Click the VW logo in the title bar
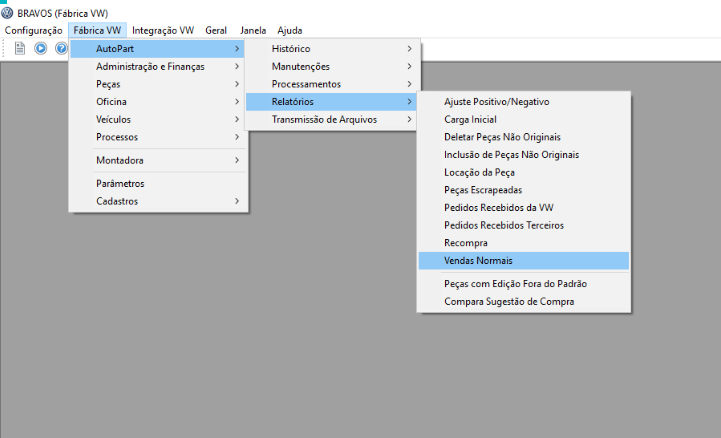Screen dimensions: 721x438 (7, 13)
